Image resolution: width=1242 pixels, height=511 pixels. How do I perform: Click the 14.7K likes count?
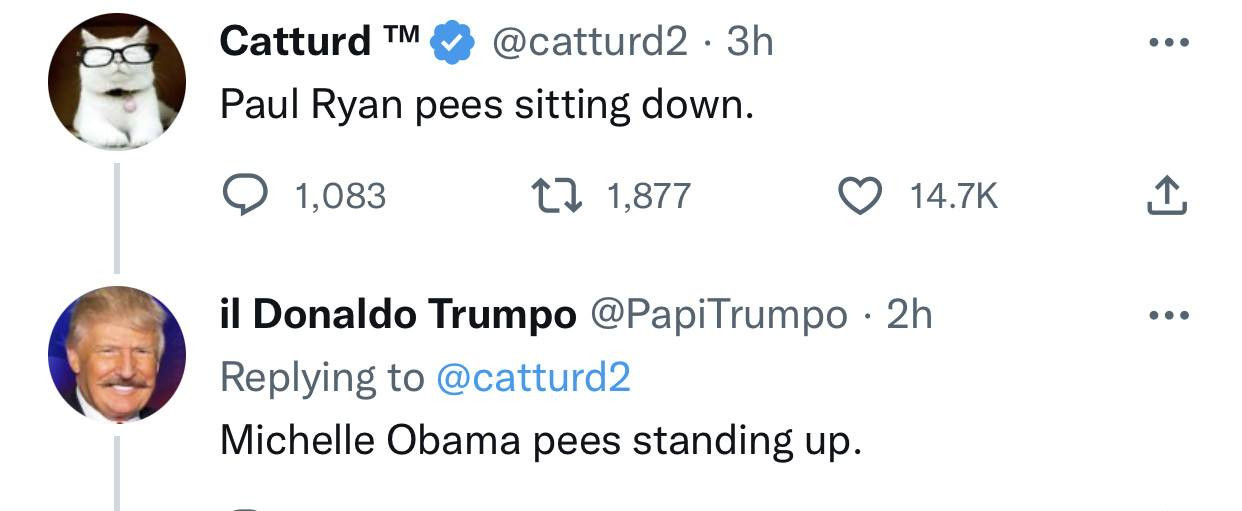pos(953,196)
